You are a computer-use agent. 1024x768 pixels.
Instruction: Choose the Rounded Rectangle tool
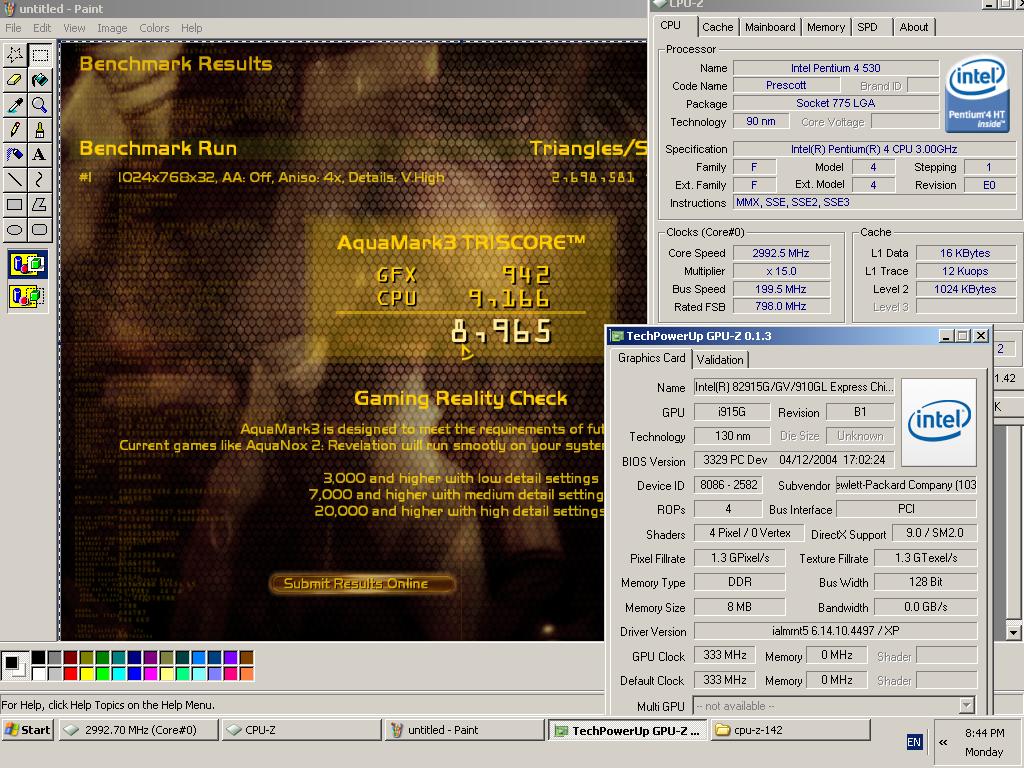coord(40,229)
